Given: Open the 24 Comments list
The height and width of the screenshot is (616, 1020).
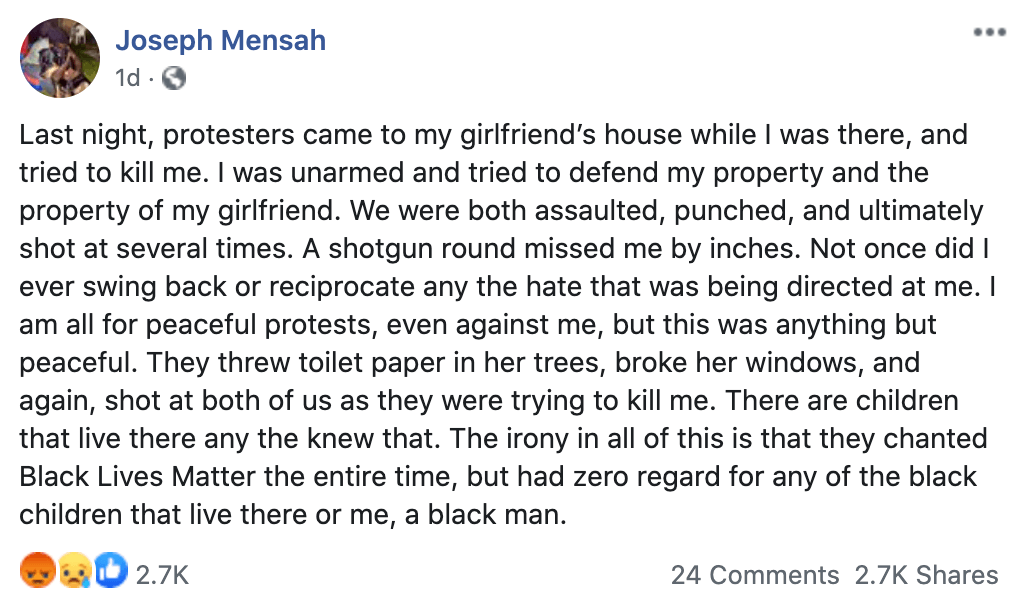Looking at the screenshot, I should [x=755, y=575].
